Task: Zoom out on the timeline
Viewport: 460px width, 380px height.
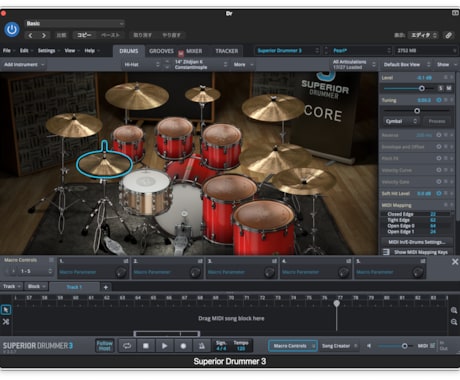Action: click(454, 322)
